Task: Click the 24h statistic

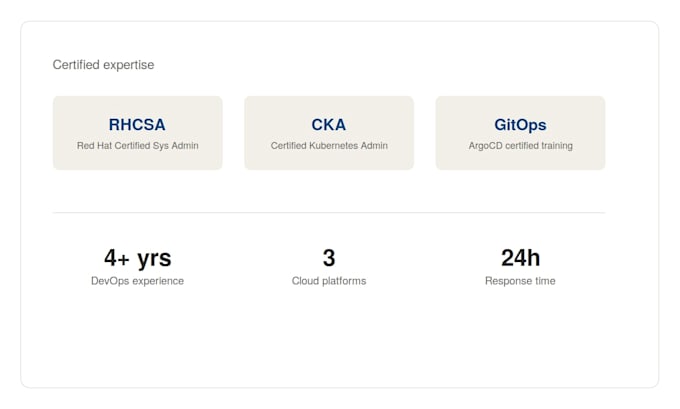Action: tap(520, 258)
